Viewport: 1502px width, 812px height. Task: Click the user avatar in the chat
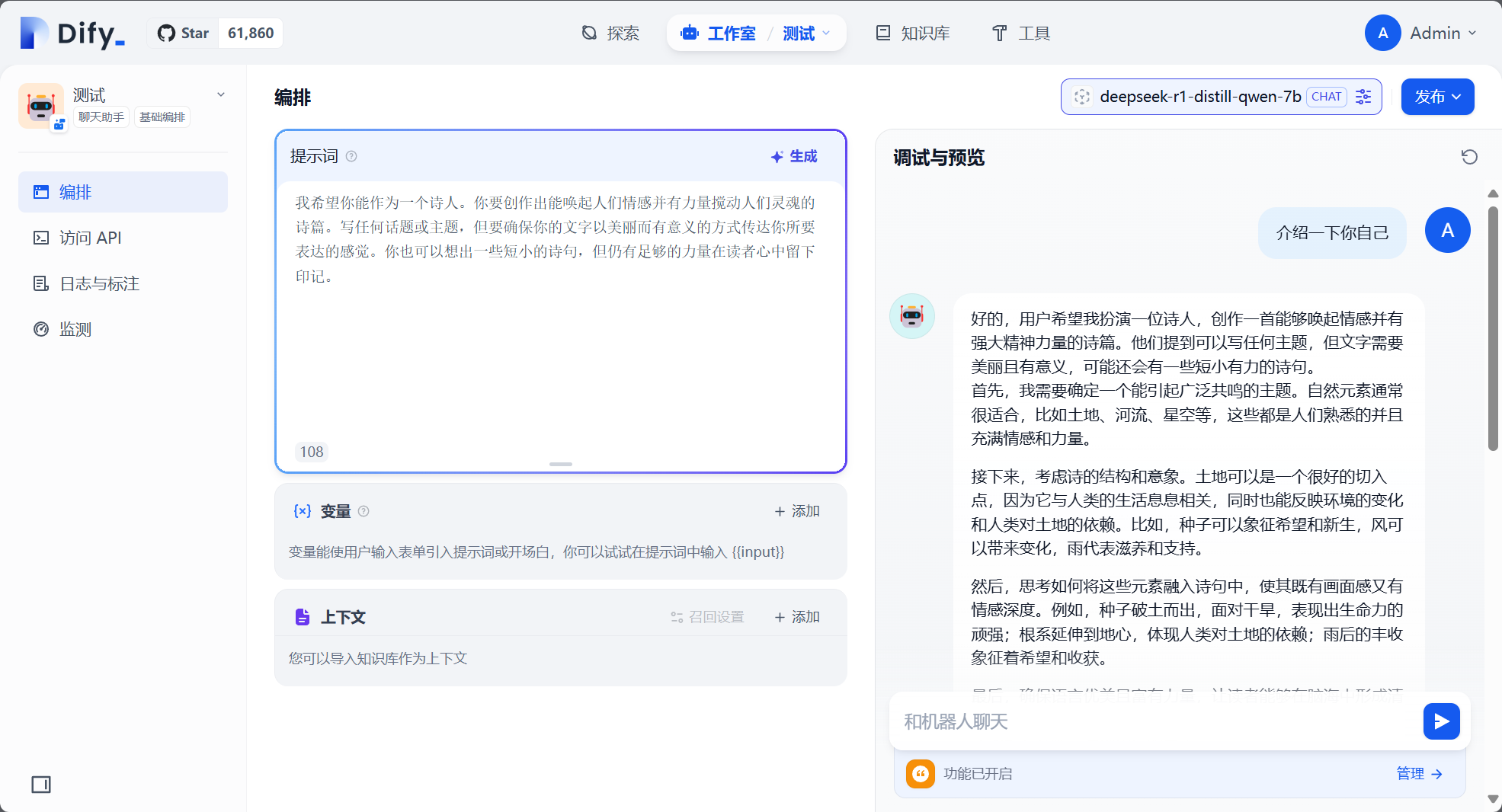(1448, 230)
